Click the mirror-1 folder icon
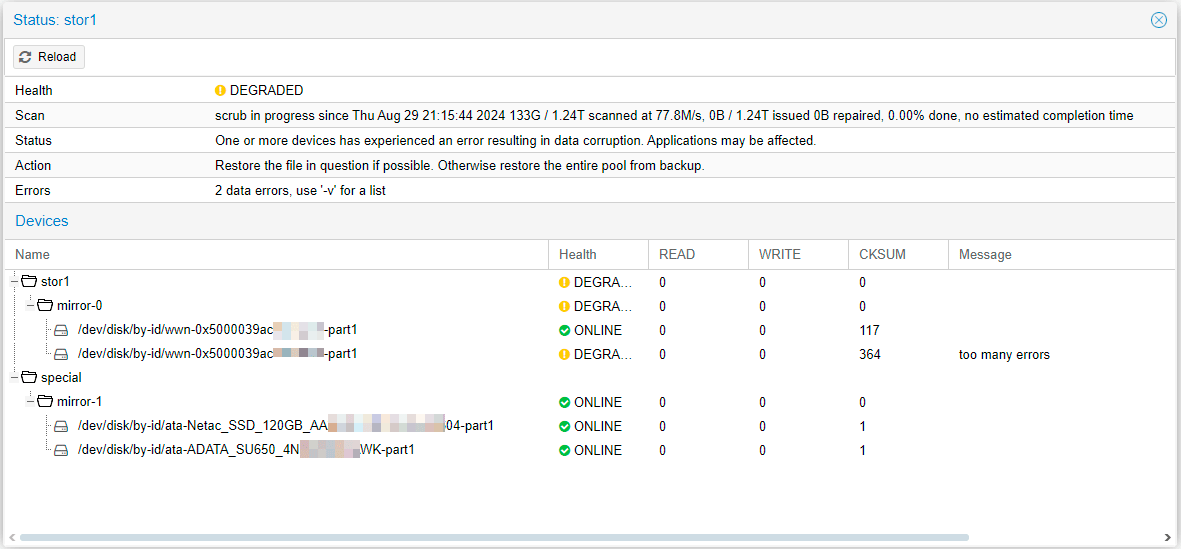This screenshot has width=1181, height=549. pos(45,401)
